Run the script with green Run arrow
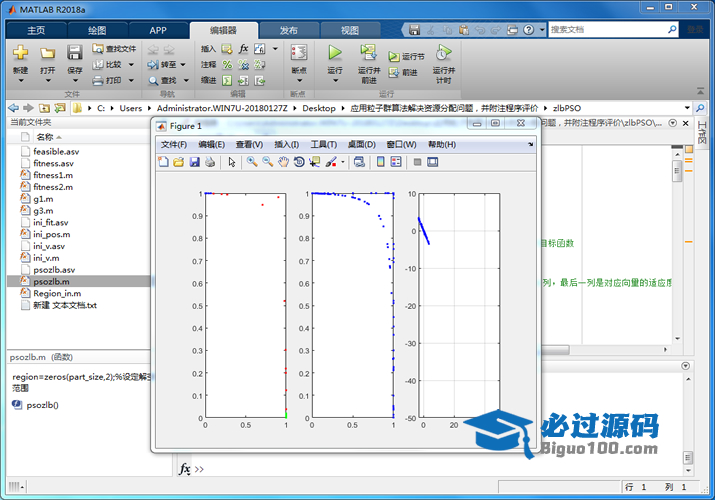 (335, 52)
